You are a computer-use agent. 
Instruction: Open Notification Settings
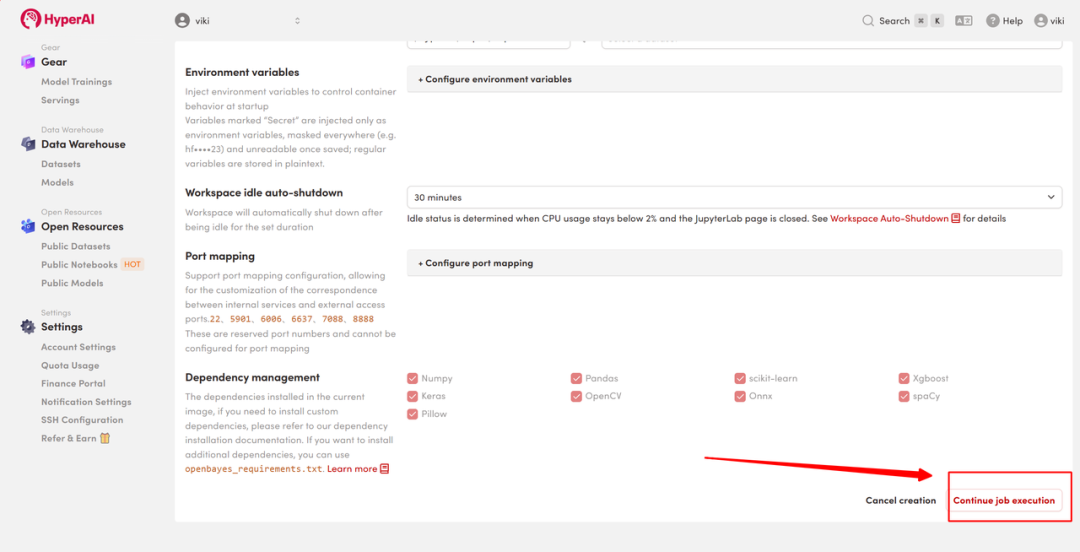point(86,402)
